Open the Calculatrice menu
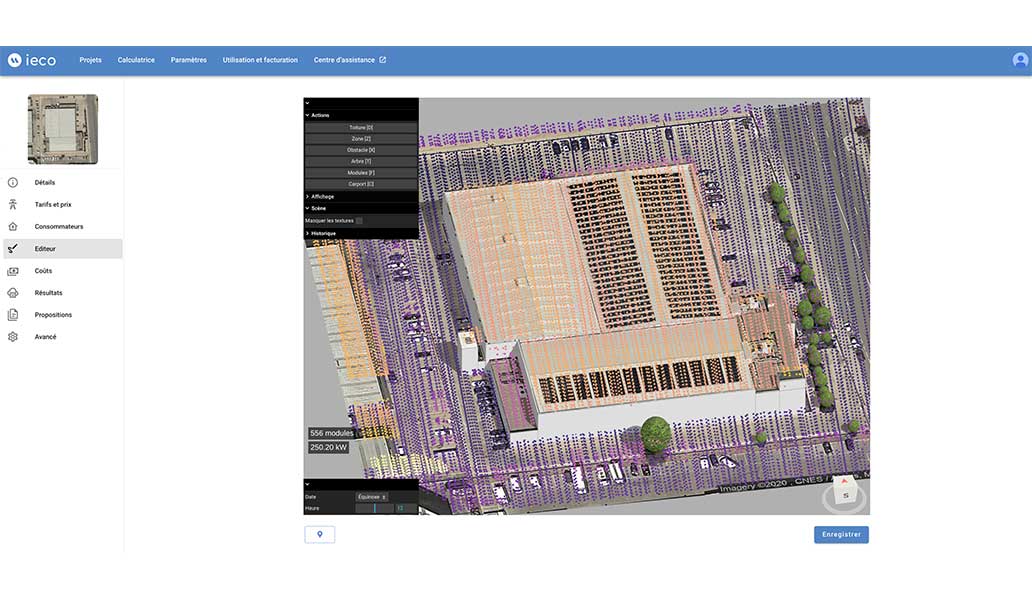1032x600 pixels. pos(136,60)
